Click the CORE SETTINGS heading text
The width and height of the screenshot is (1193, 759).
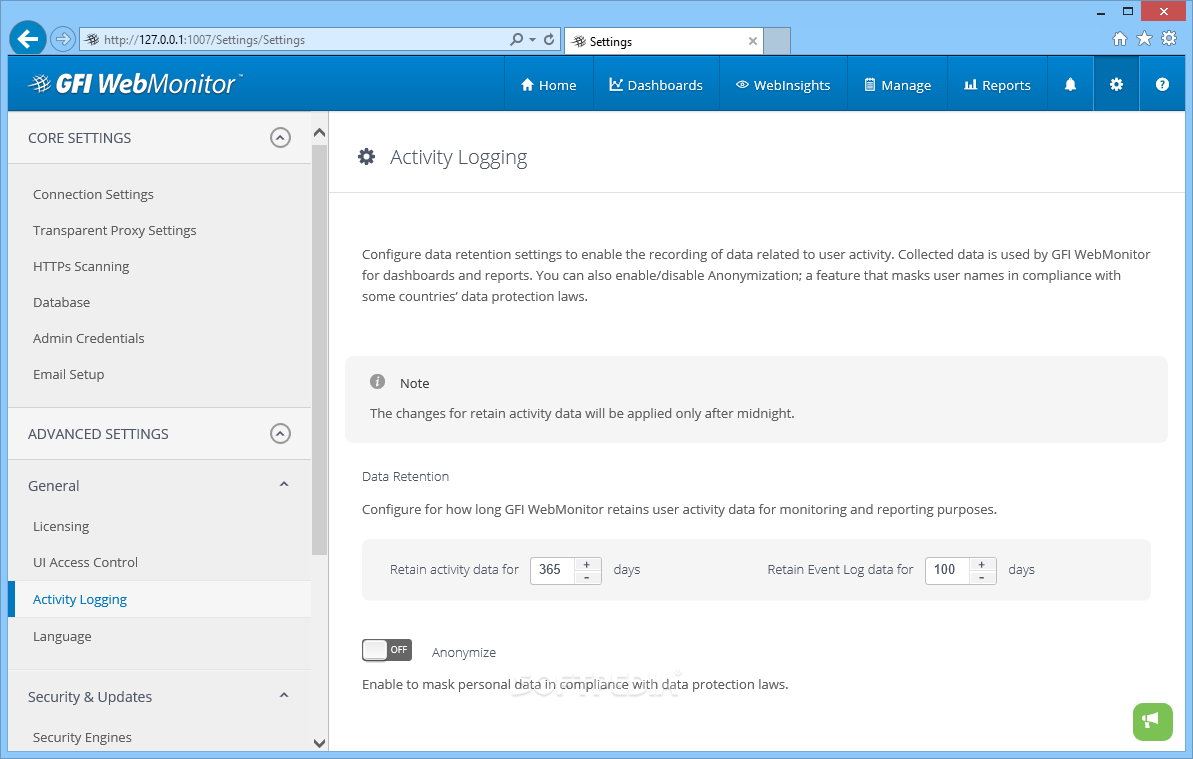(79, 138)
